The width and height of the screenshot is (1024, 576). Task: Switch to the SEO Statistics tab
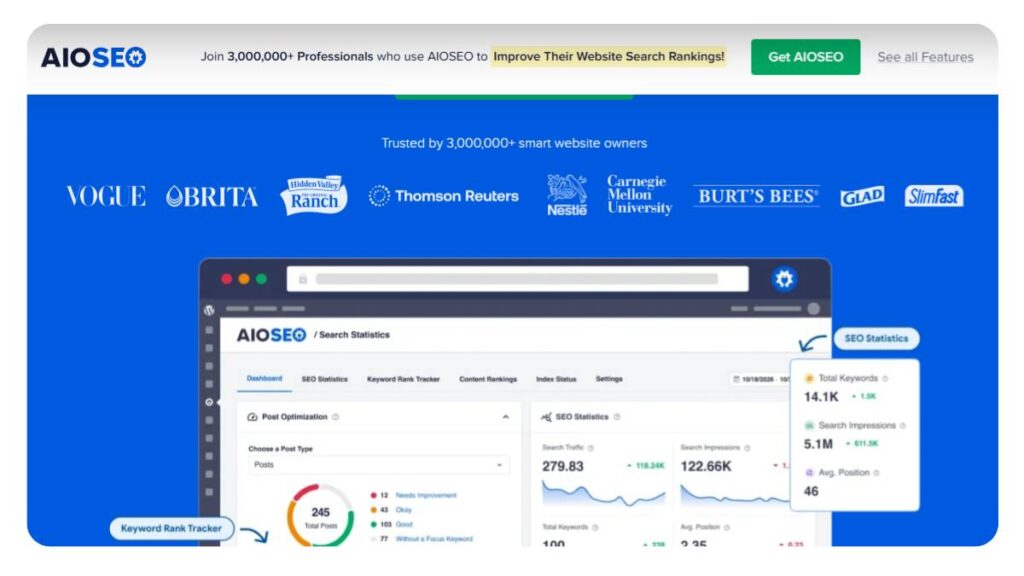click(325, 379)
